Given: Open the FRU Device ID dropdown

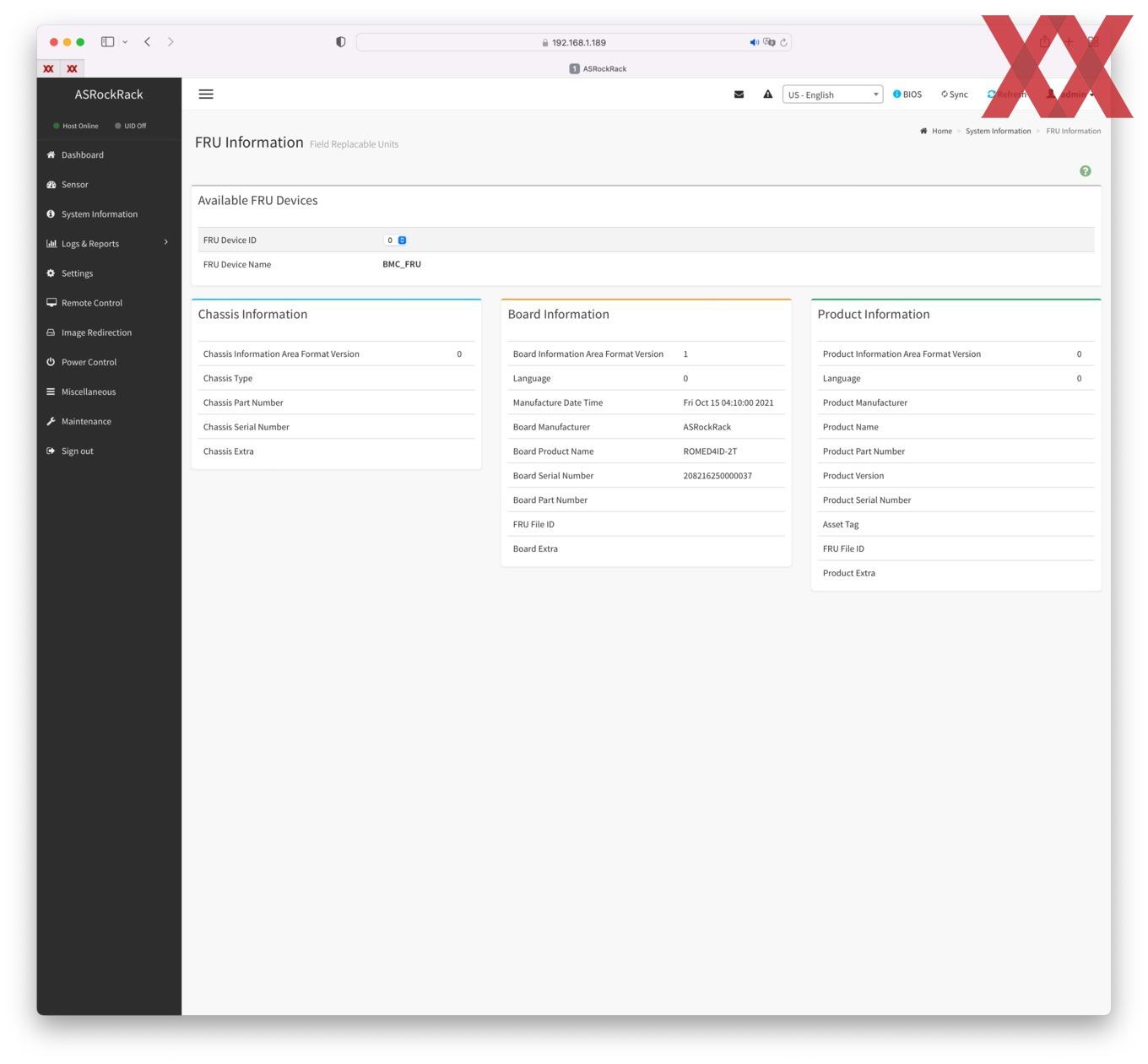Looking at the screenshot, I should (396, 240).
